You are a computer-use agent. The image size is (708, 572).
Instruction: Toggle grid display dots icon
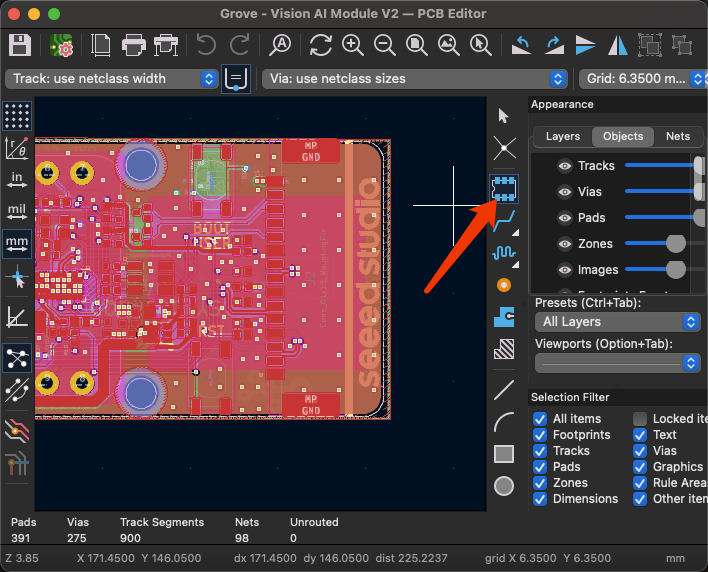coord(17,116)
